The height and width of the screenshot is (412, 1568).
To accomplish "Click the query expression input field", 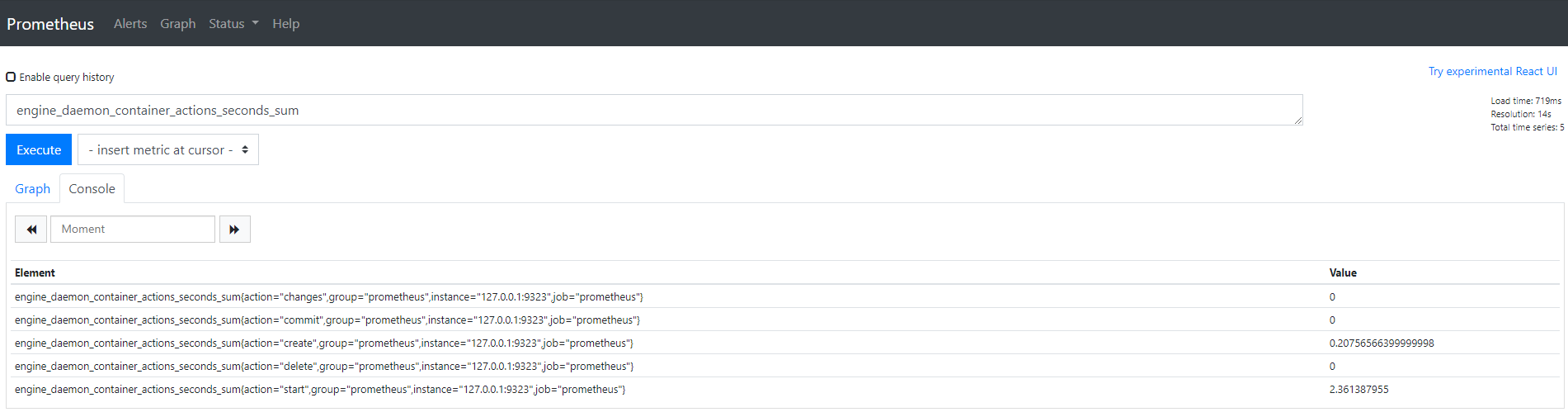I will (654, 110).
